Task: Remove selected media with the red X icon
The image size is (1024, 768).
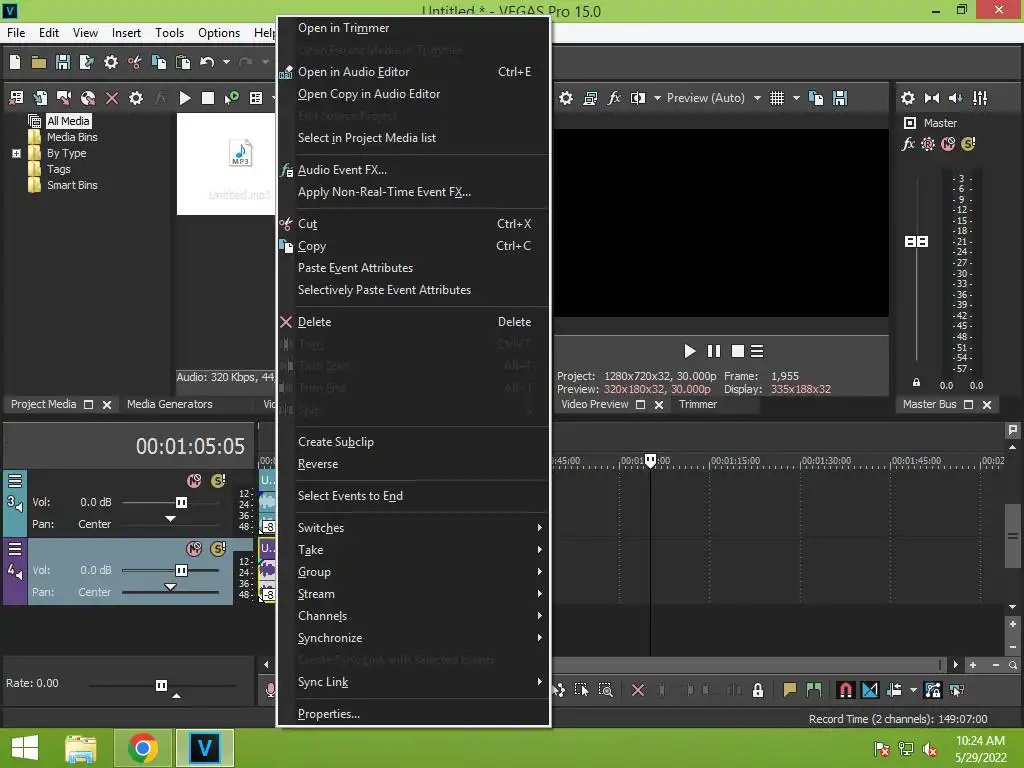Action: click(x=112, y=98)
